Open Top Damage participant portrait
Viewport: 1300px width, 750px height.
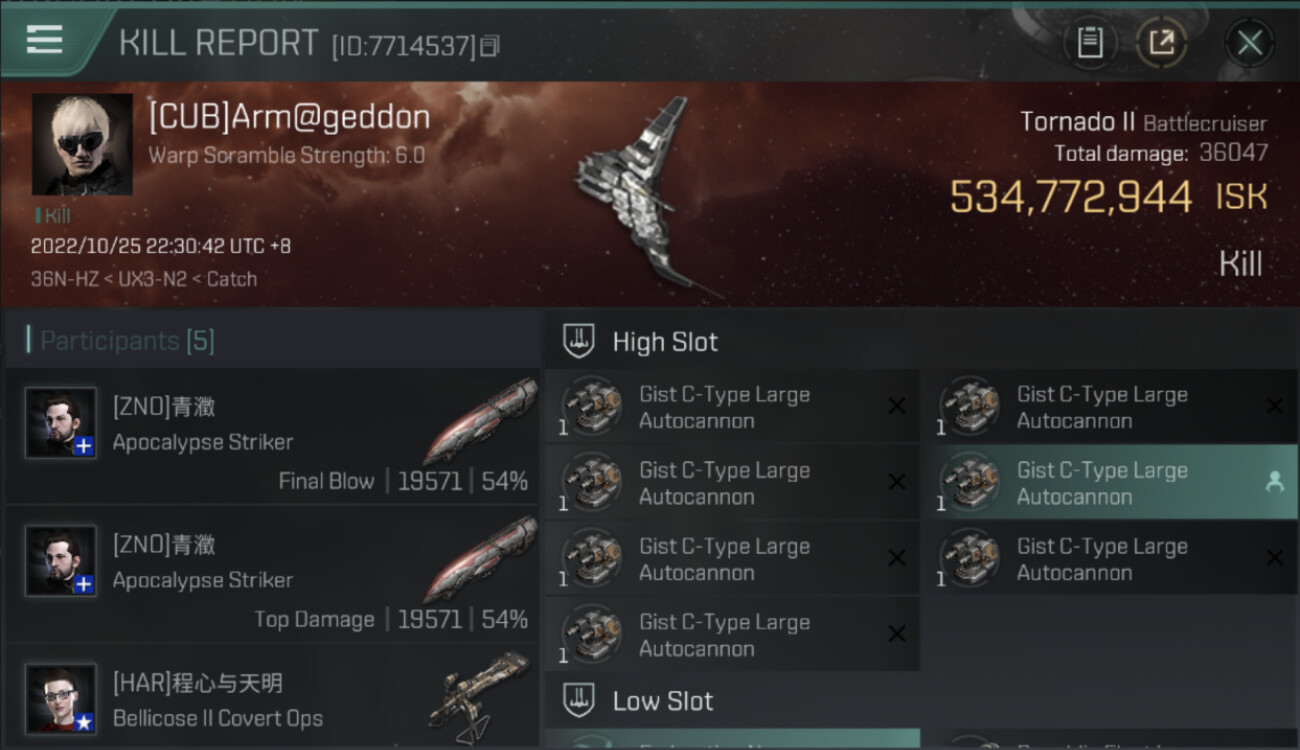61,560
